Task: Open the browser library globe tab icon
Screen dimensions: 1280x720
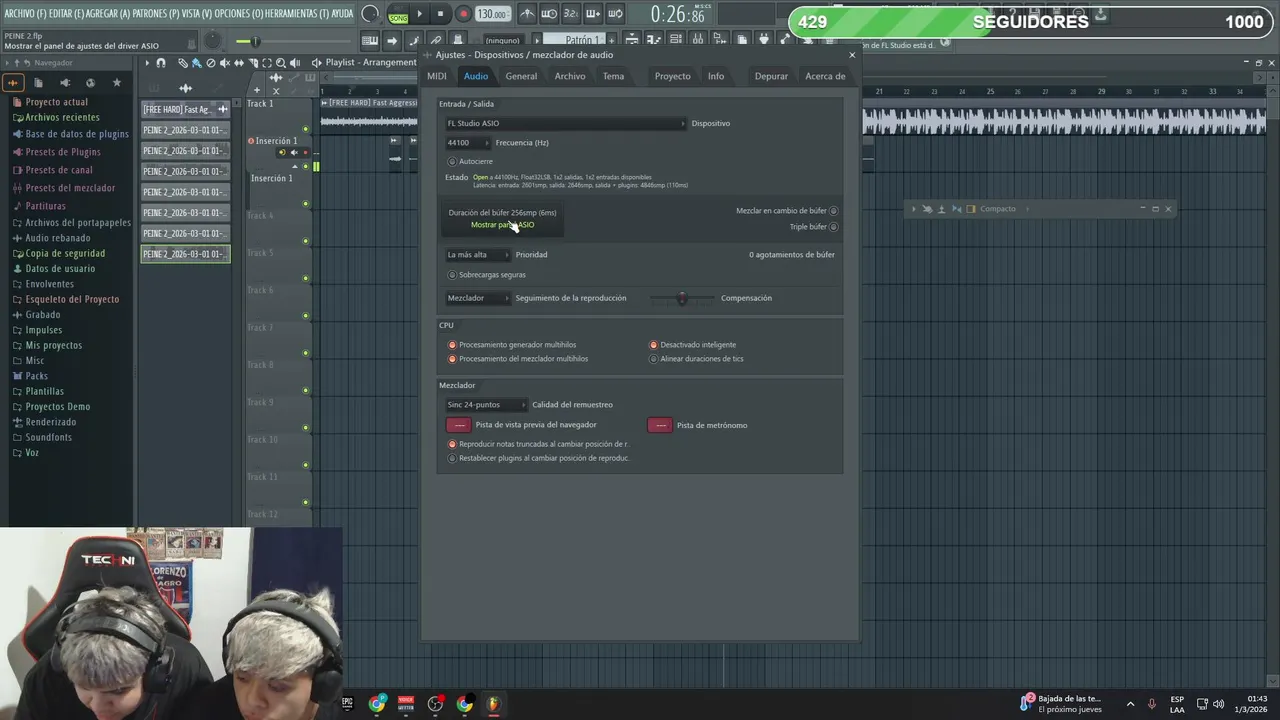Action: 90,82
